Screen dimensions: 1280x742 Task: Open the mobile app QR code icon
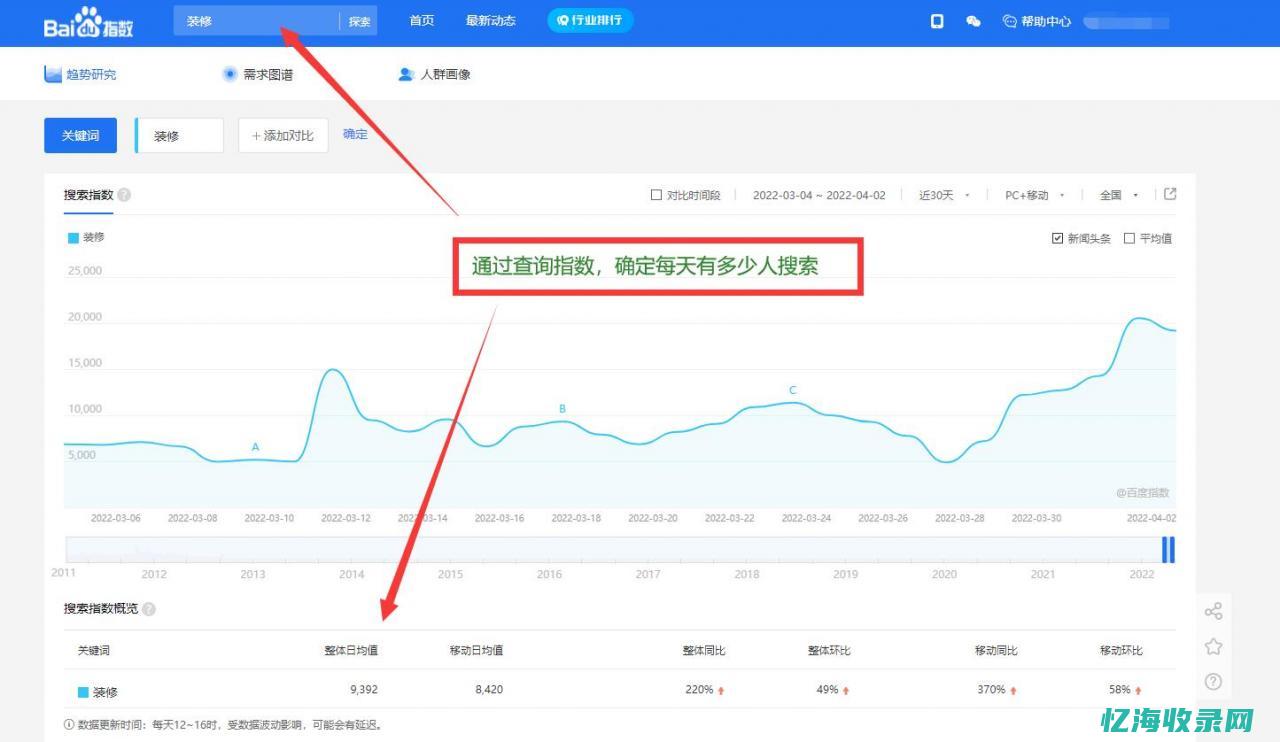[937, 20]
